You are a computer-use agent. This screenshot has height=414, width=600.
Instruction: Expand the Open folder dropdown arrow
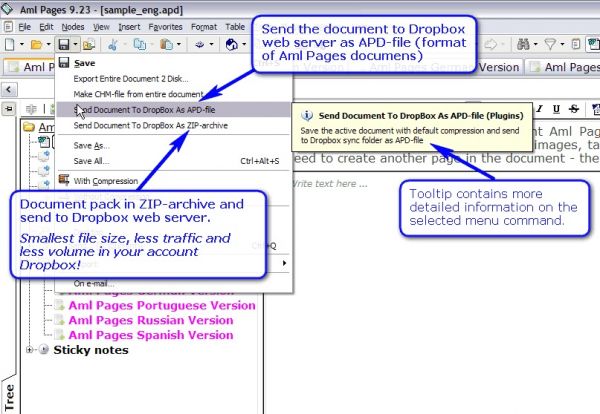click(x=49, y=44)
